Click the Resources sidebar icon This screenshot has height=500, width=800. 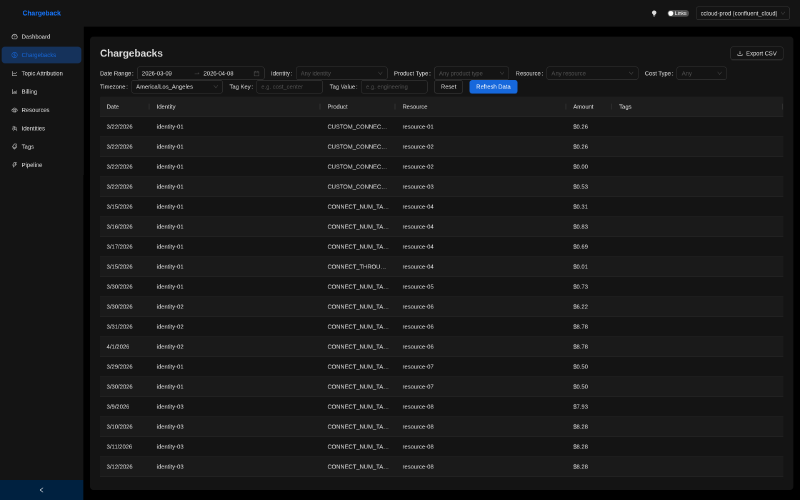(14, 110)
